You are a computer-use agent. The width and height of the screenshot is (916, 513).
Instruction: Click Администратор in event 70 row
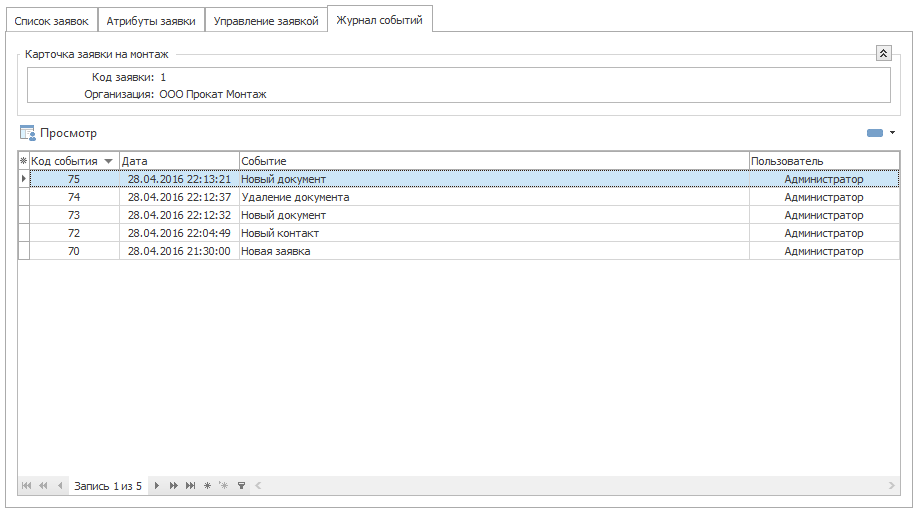point(824,251)
